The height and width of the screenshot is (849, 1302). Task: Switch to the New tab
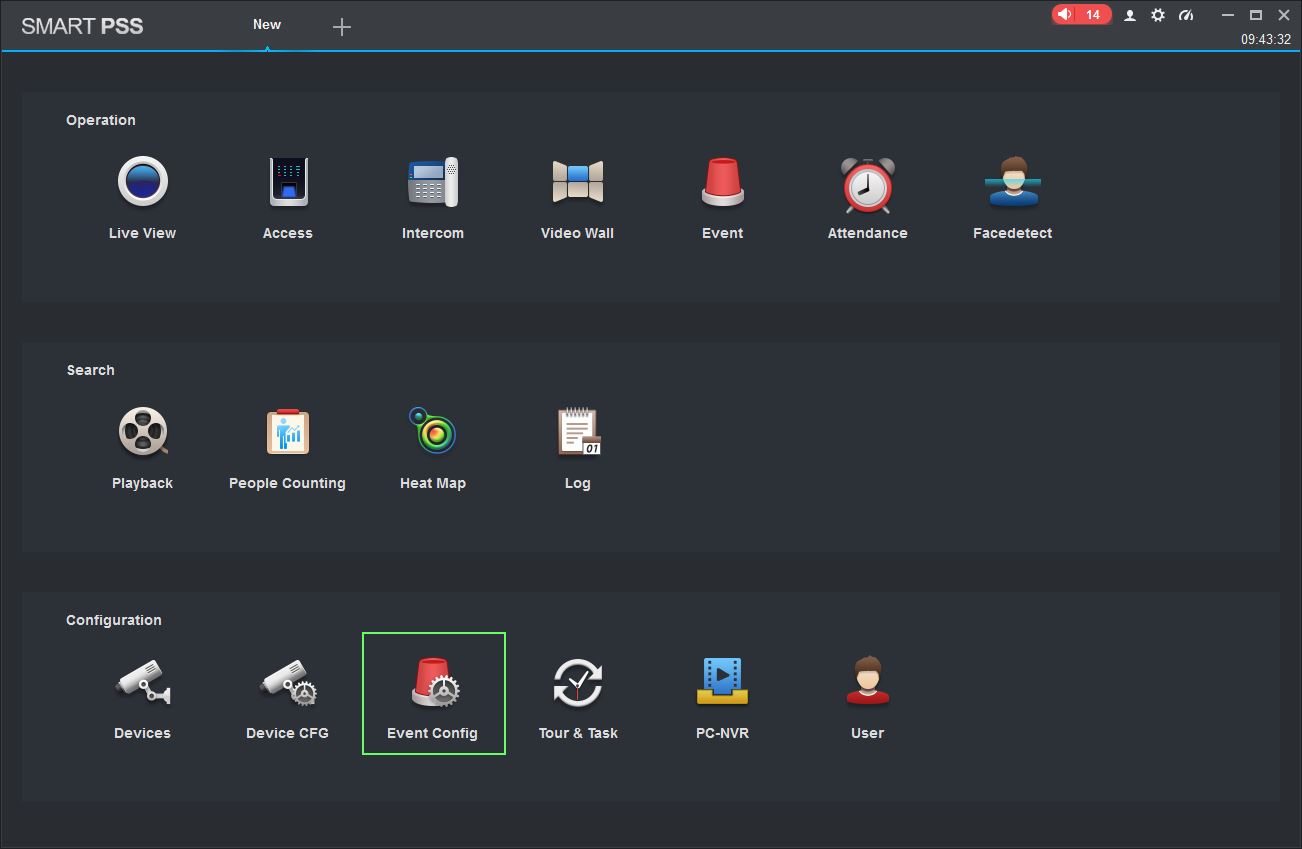pos(267,25)
